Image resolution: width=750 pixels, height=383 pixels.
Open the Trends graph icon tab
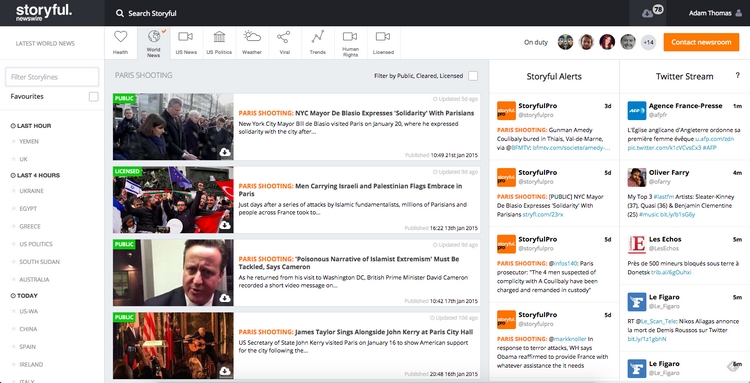318,36
